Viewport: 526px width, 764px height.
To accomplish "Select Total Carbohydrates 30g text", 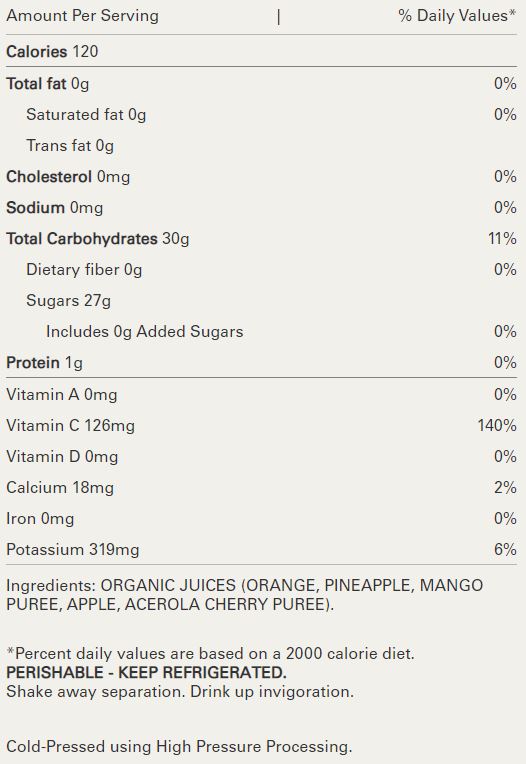I will click(98, 239).
